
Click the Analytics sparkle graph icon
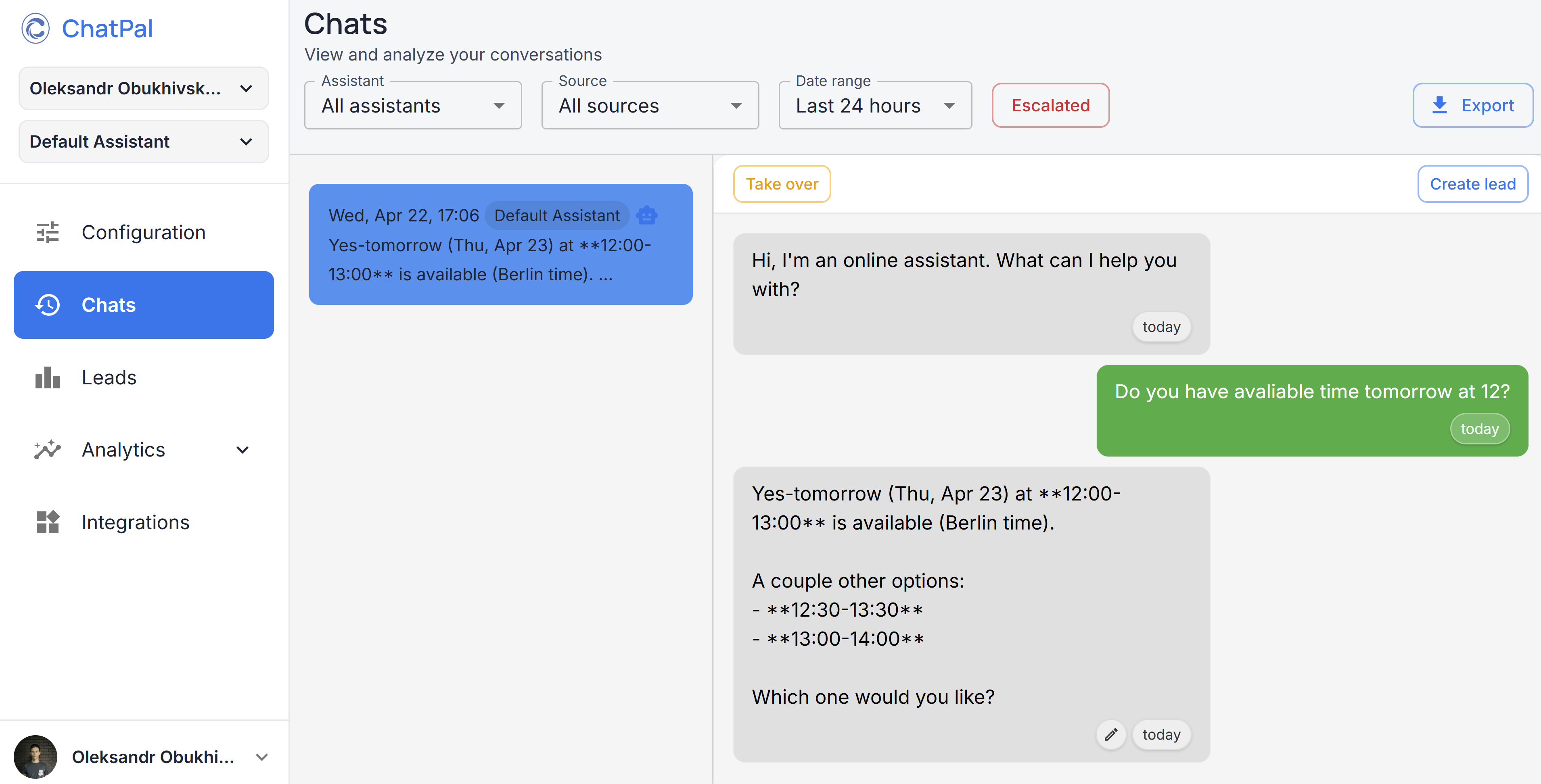pyautogui.click(x=47, y=449)
